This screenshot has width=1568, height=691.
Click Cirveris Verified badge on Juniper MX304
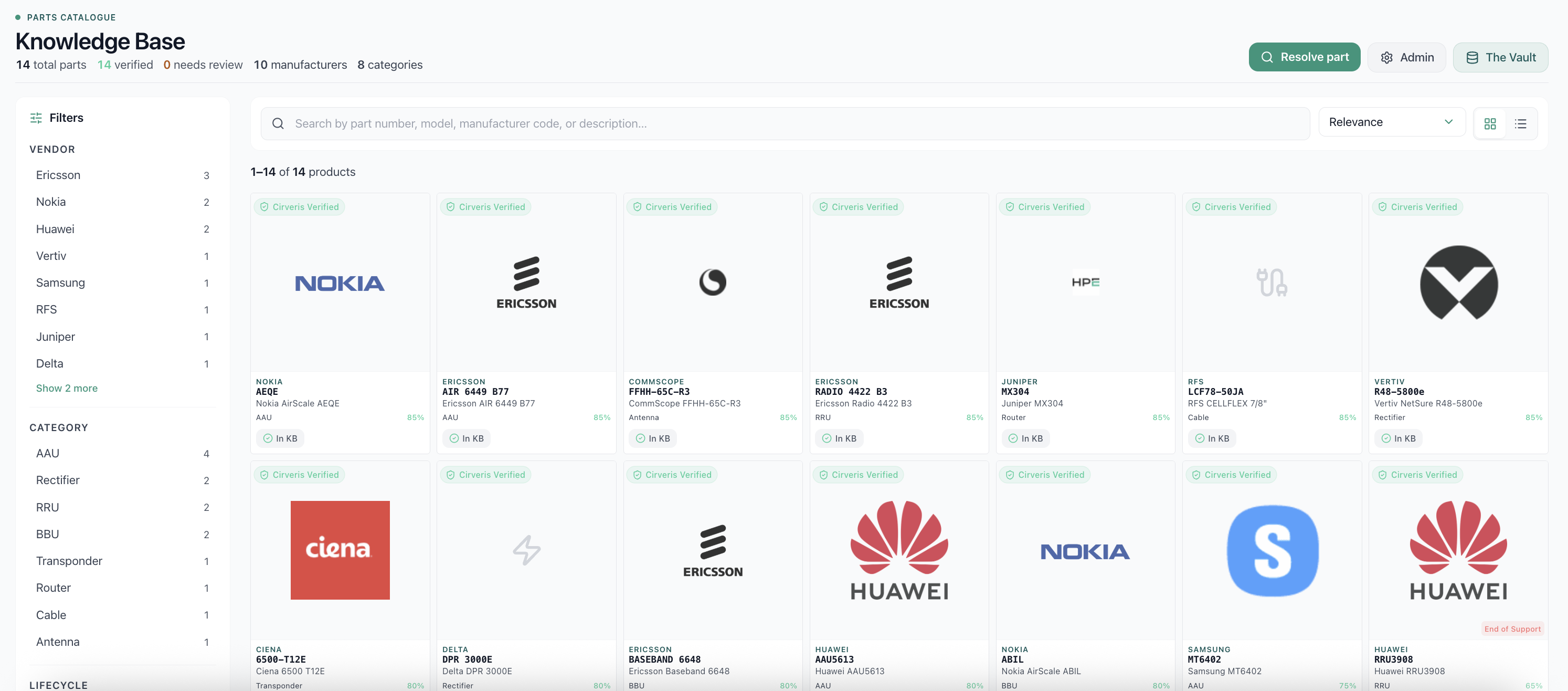point(1044,207)
